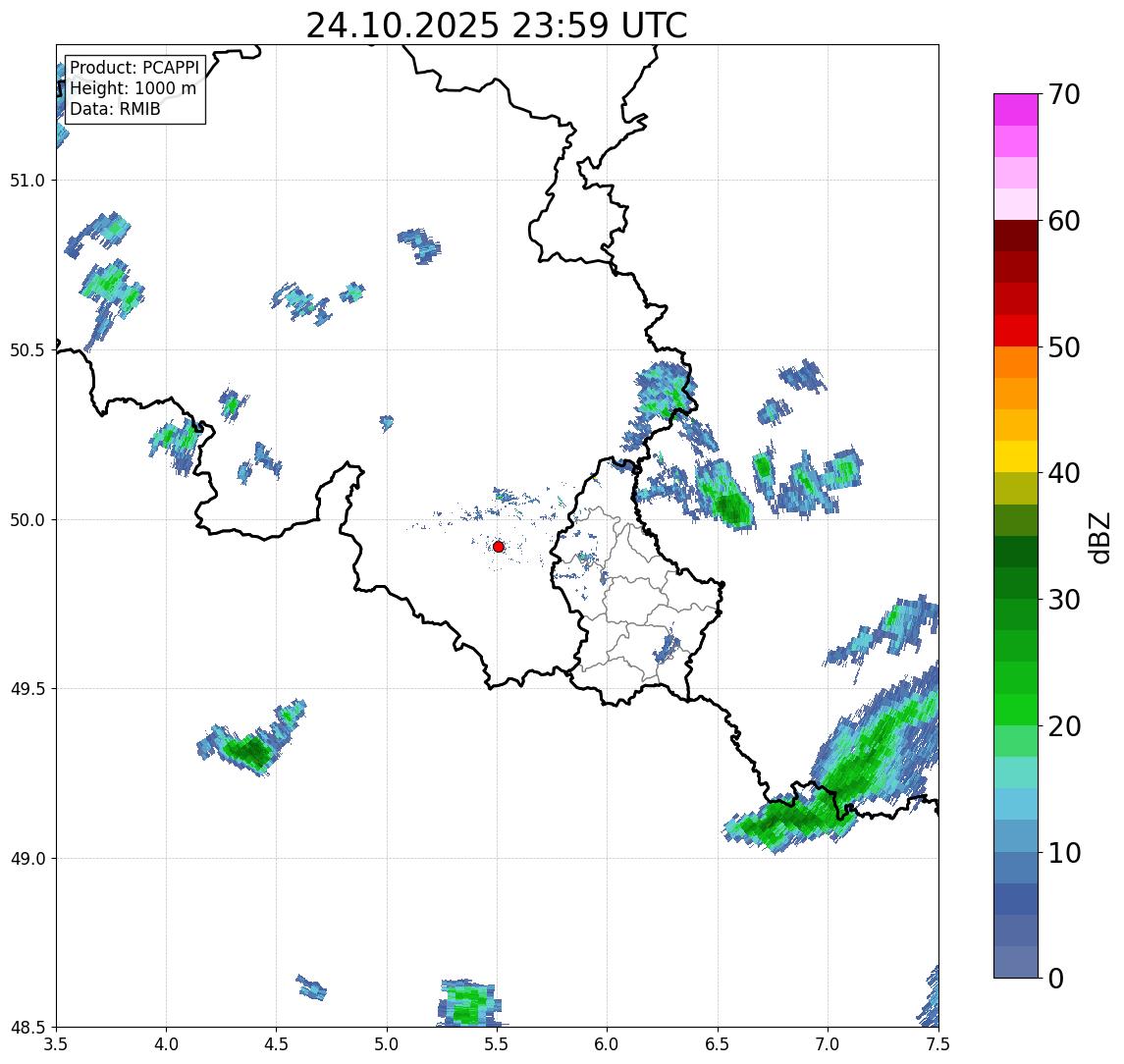Click the "Product: PCAPPI" label

pyautogui.click(x=134, y=68)
